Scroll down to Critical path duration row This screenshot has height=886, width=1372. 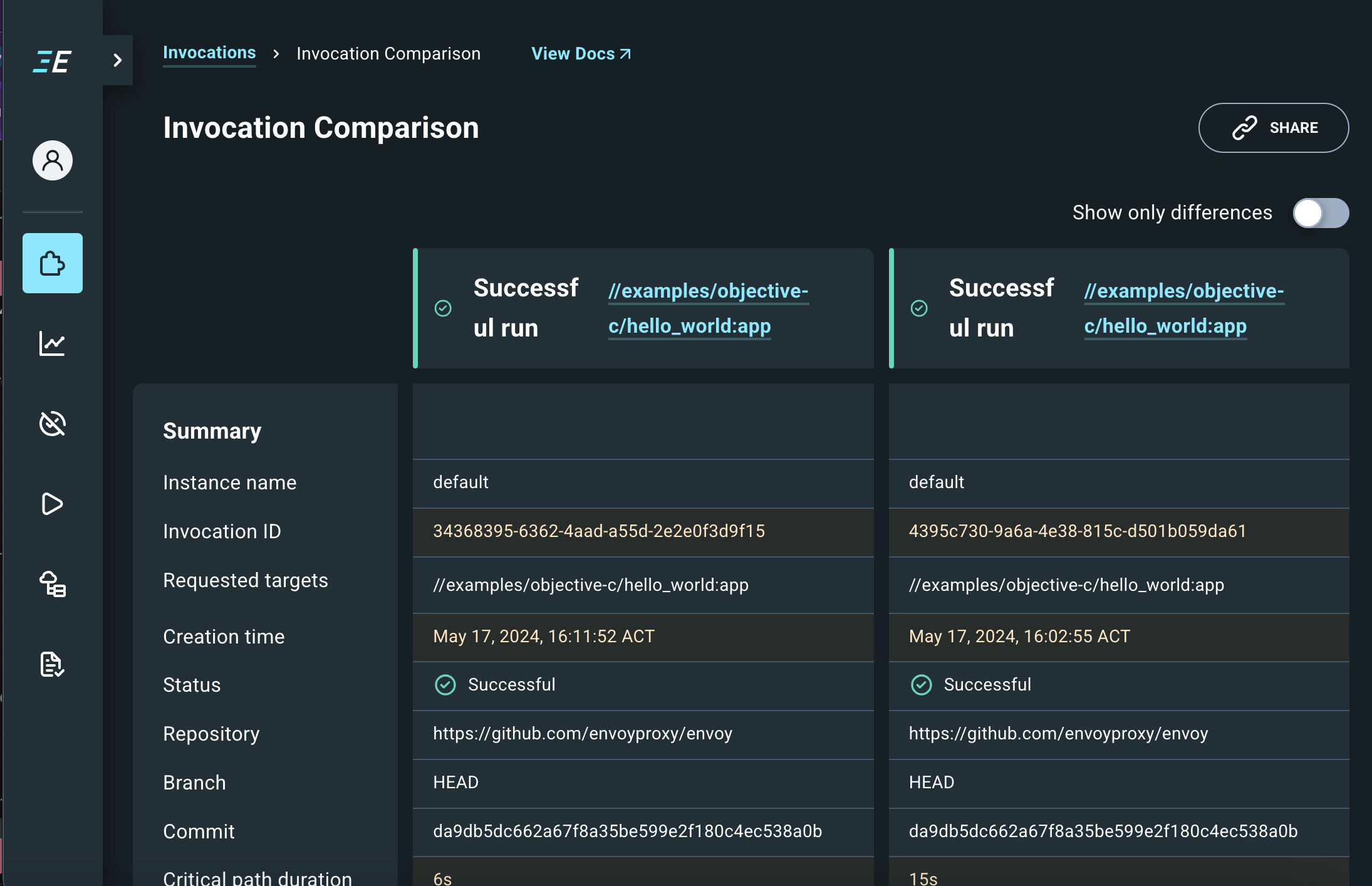click(x=257, y=877)
